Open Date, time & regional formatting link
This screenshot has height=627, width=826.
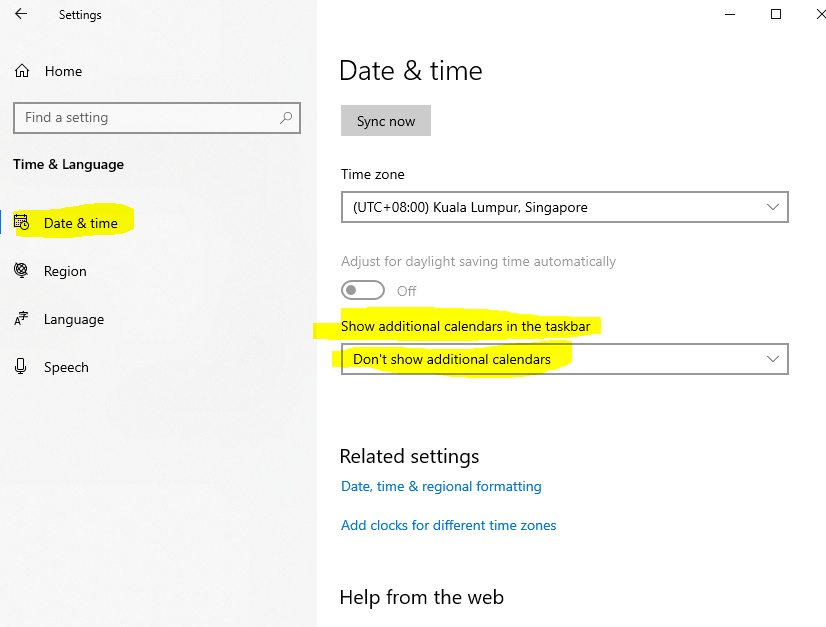point(441,487)
